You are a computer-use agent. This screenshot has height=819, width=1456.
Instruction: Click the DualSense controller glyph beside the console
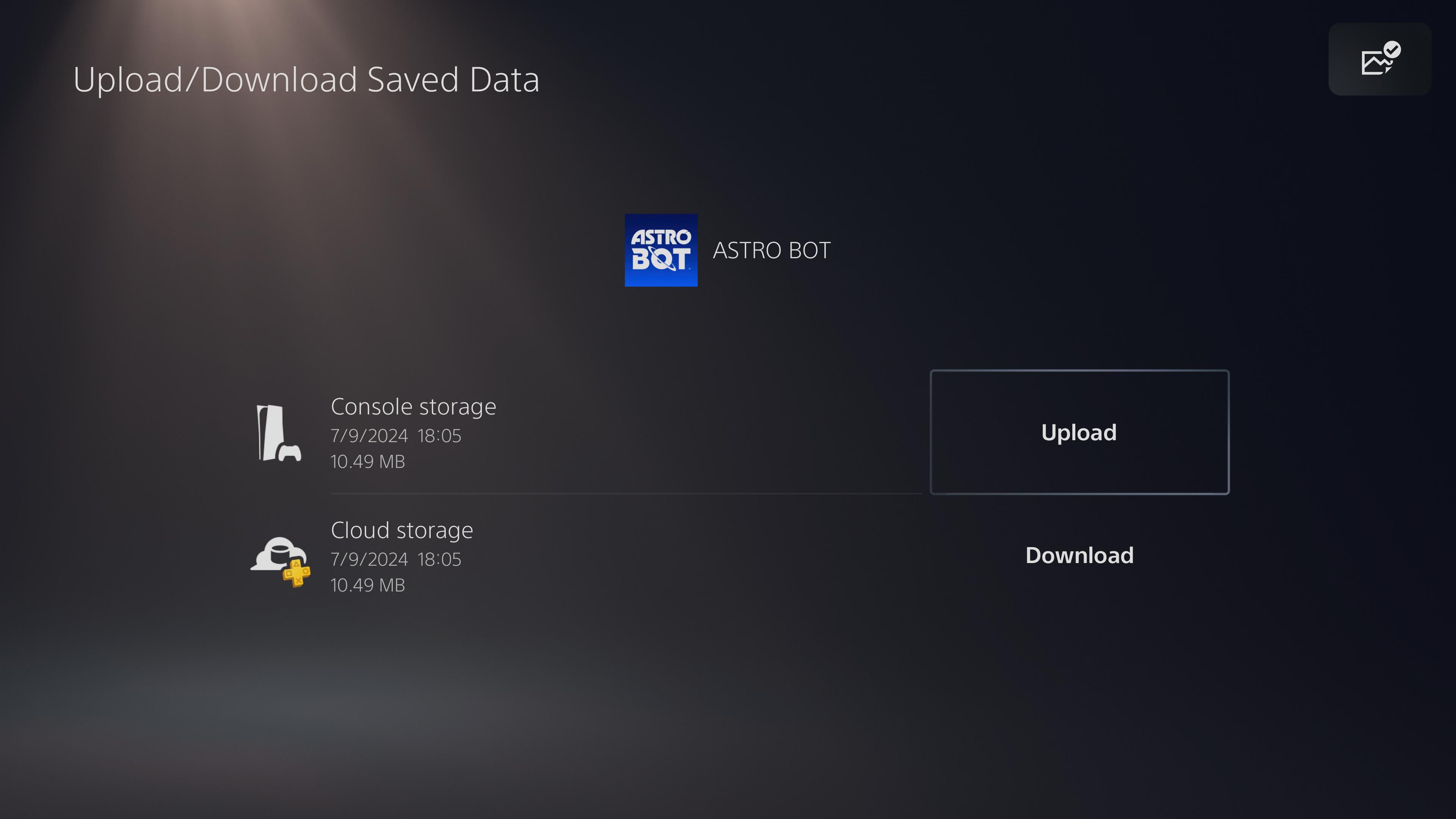[x=290, y=453]
